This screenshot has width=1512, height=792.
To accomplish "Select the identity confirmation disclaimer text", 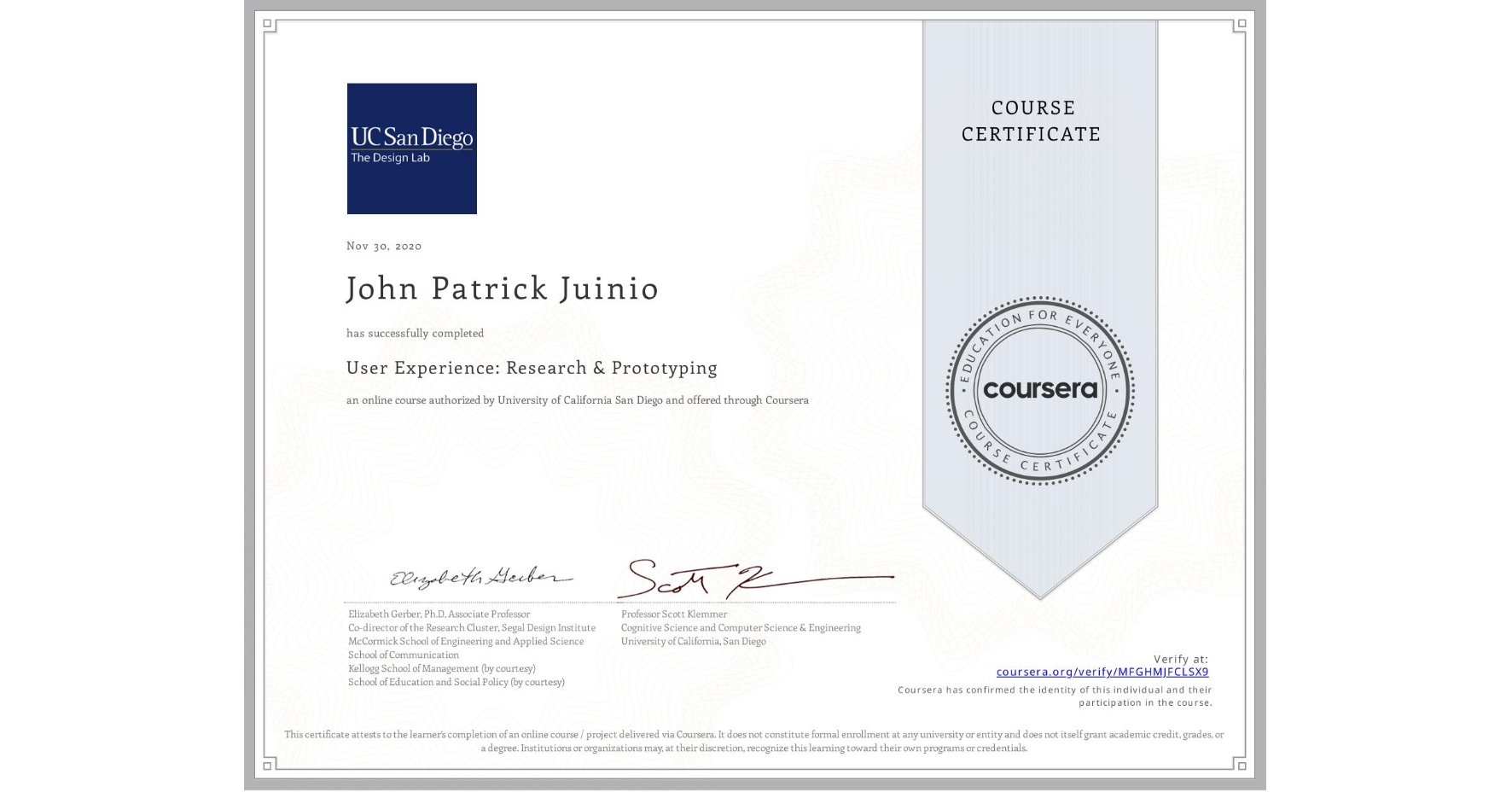I will pyautogui.click(x=1055, y=696).
